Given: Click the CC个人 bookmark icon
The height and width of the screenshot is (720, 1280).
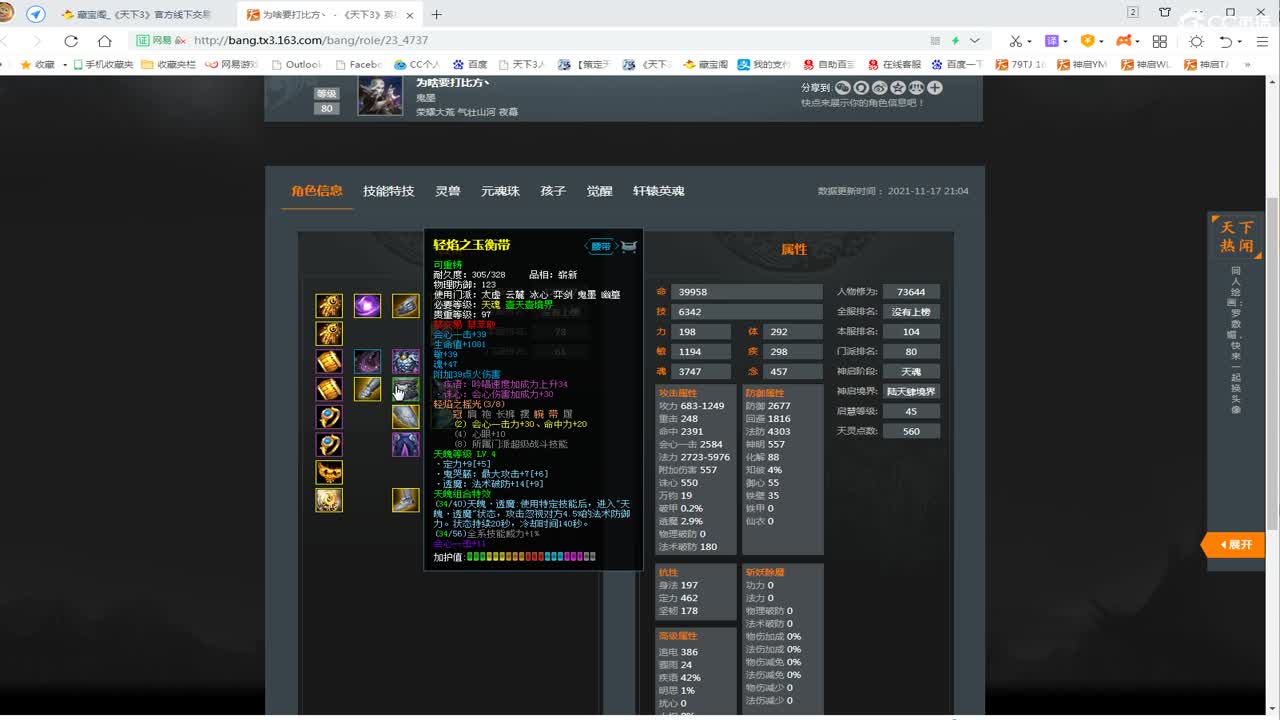Looking at the screenshot, I should [x=401, y=67].
